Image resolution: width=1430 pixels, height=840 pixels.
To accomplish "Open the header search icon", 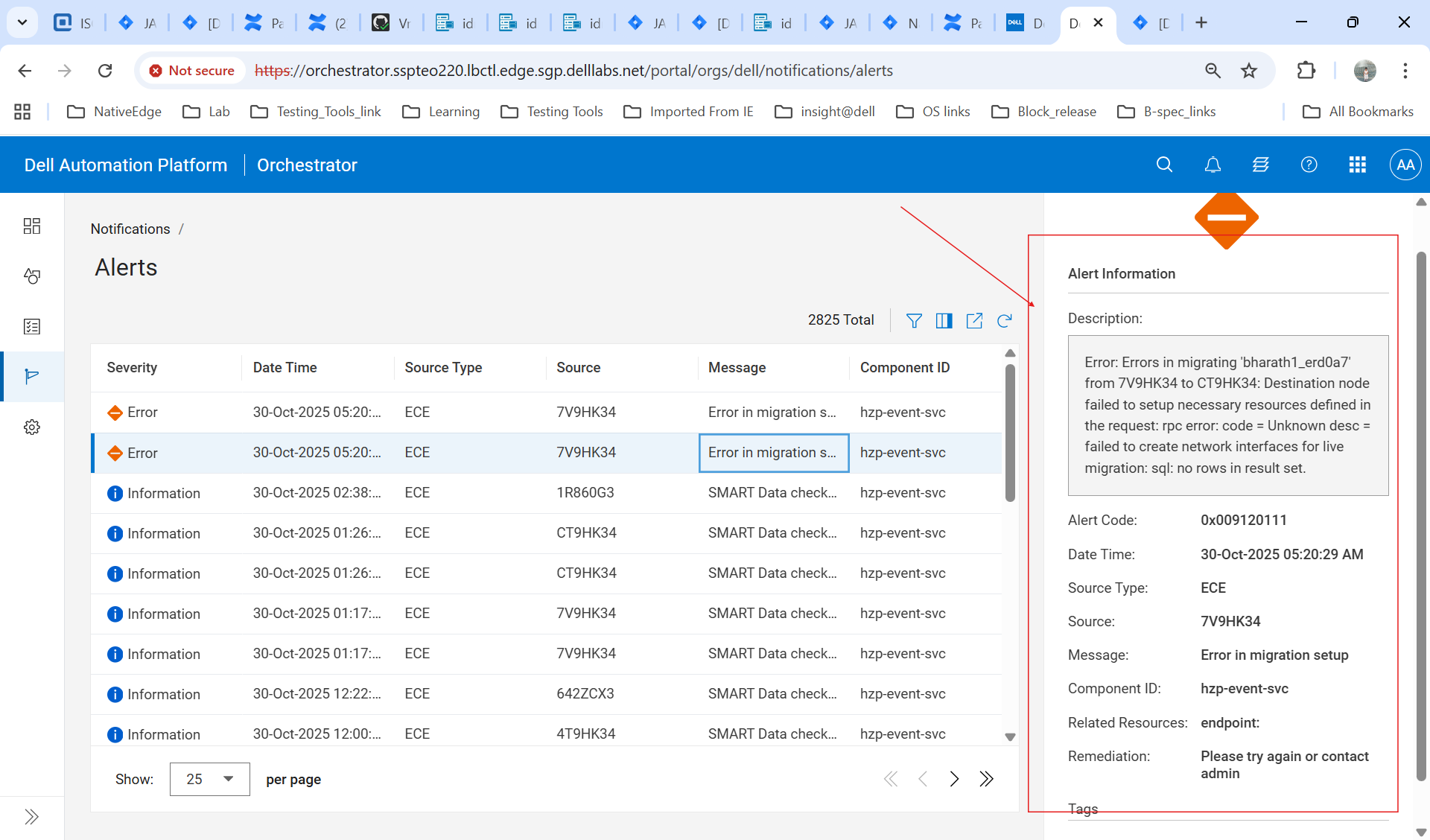I will click(x=1164, y=165).
